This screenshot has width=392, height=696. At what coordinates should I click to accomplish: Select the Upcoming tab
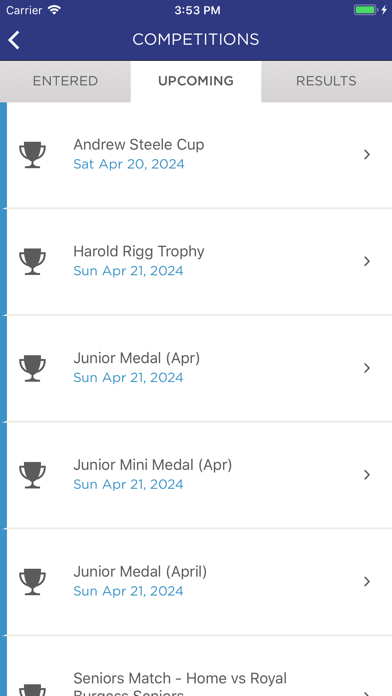196,81
